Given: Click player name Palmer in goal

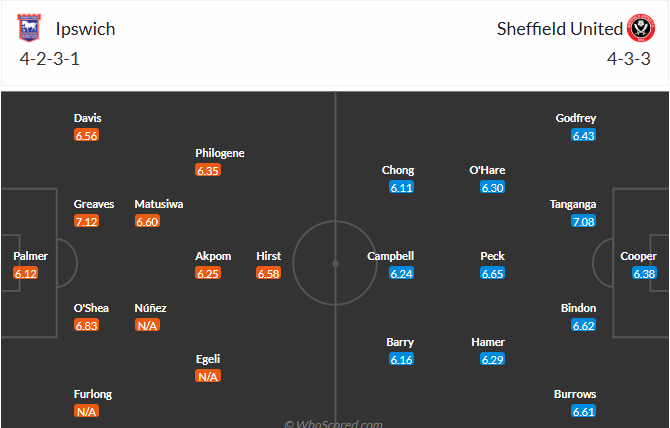Looking at the screenshot, I should (x=30, y=256).
